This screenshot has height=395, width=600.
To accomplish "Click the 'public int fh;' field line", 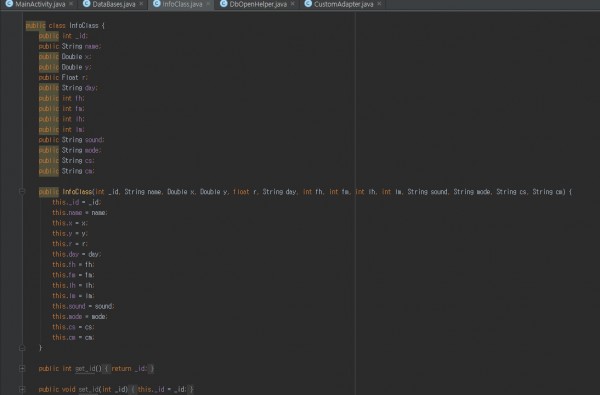I will 62,98.
